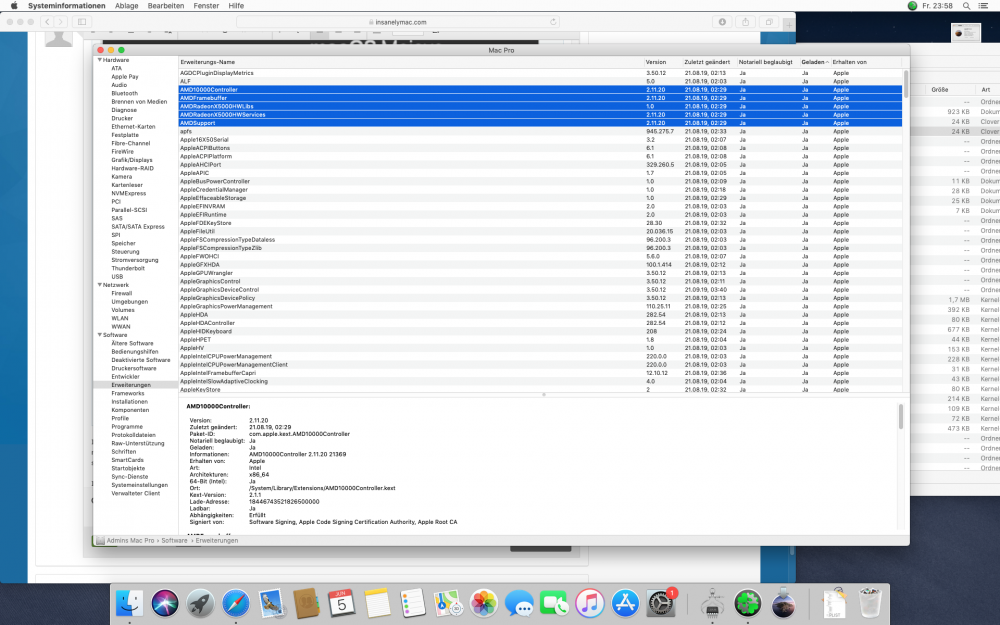Open the PLIST file in dock

834,603
